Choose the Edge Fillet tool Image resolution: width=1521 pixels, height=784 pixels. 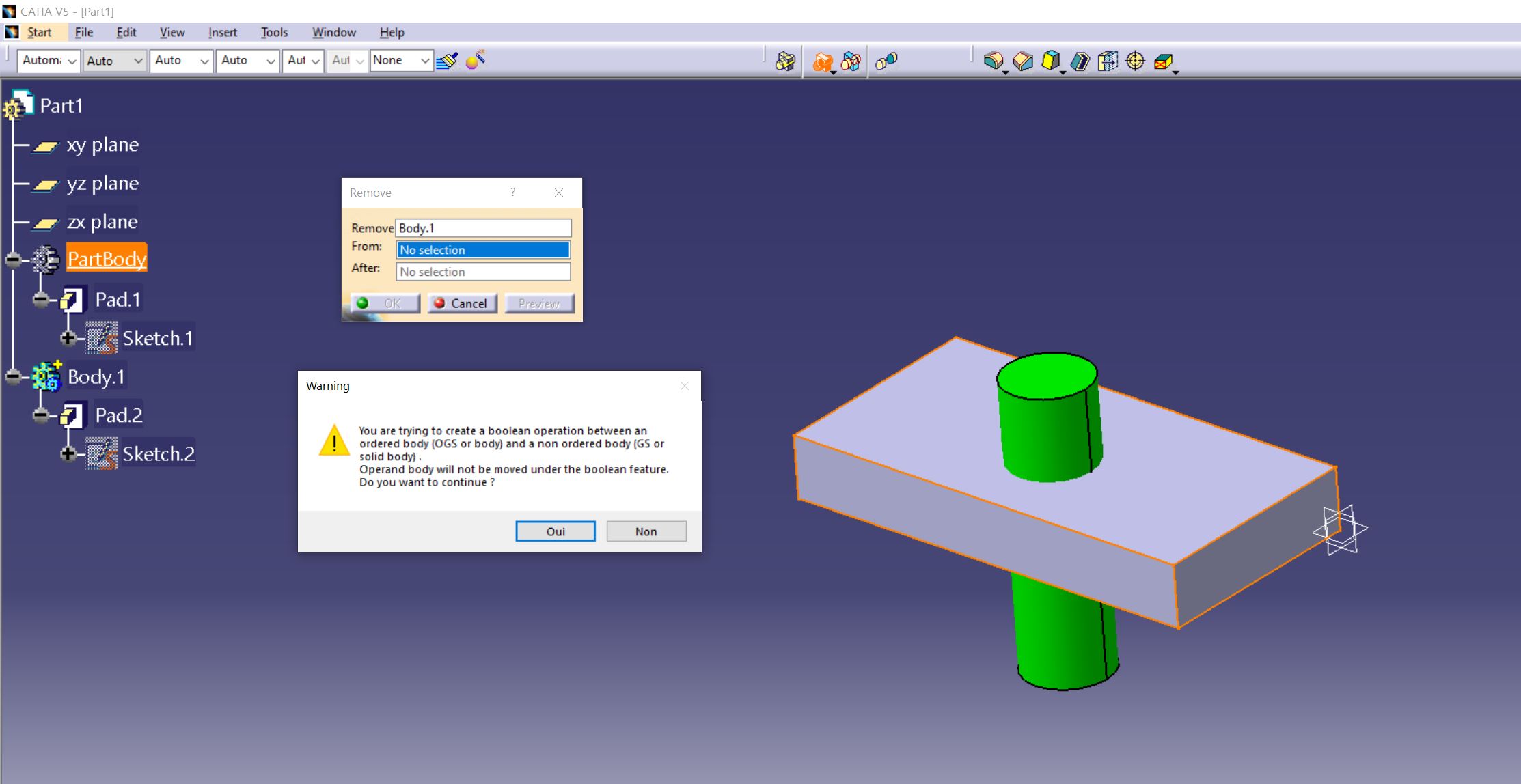pos(994,61)
